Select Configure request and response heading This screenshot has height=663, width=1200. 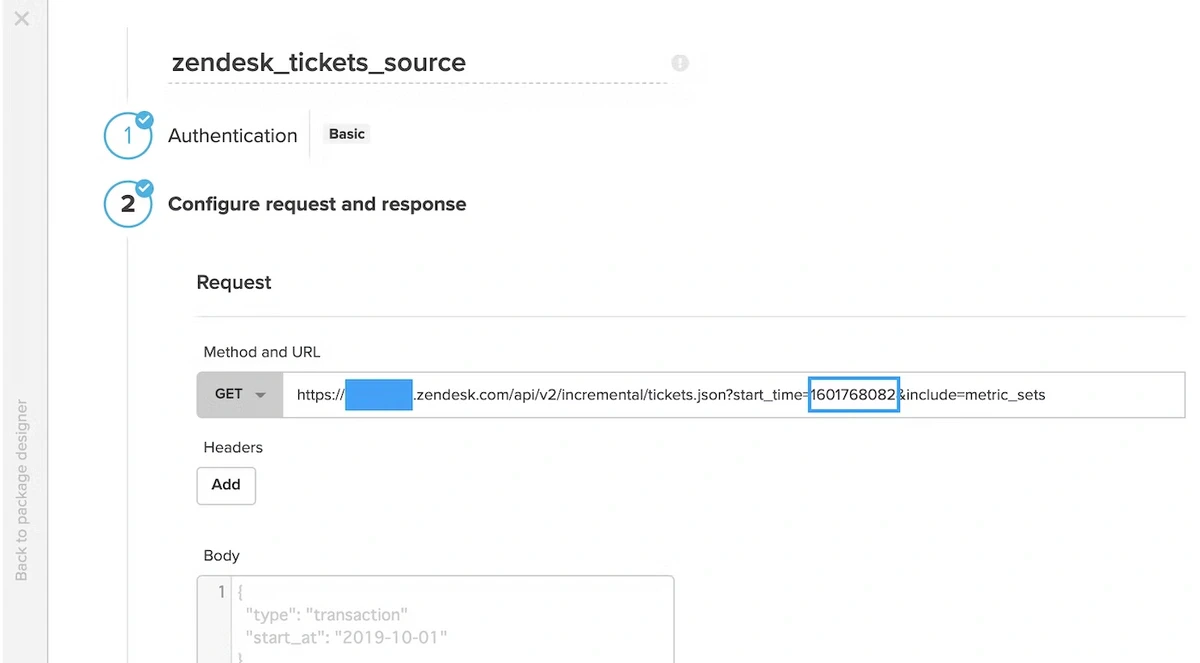[x=317, y=204]
